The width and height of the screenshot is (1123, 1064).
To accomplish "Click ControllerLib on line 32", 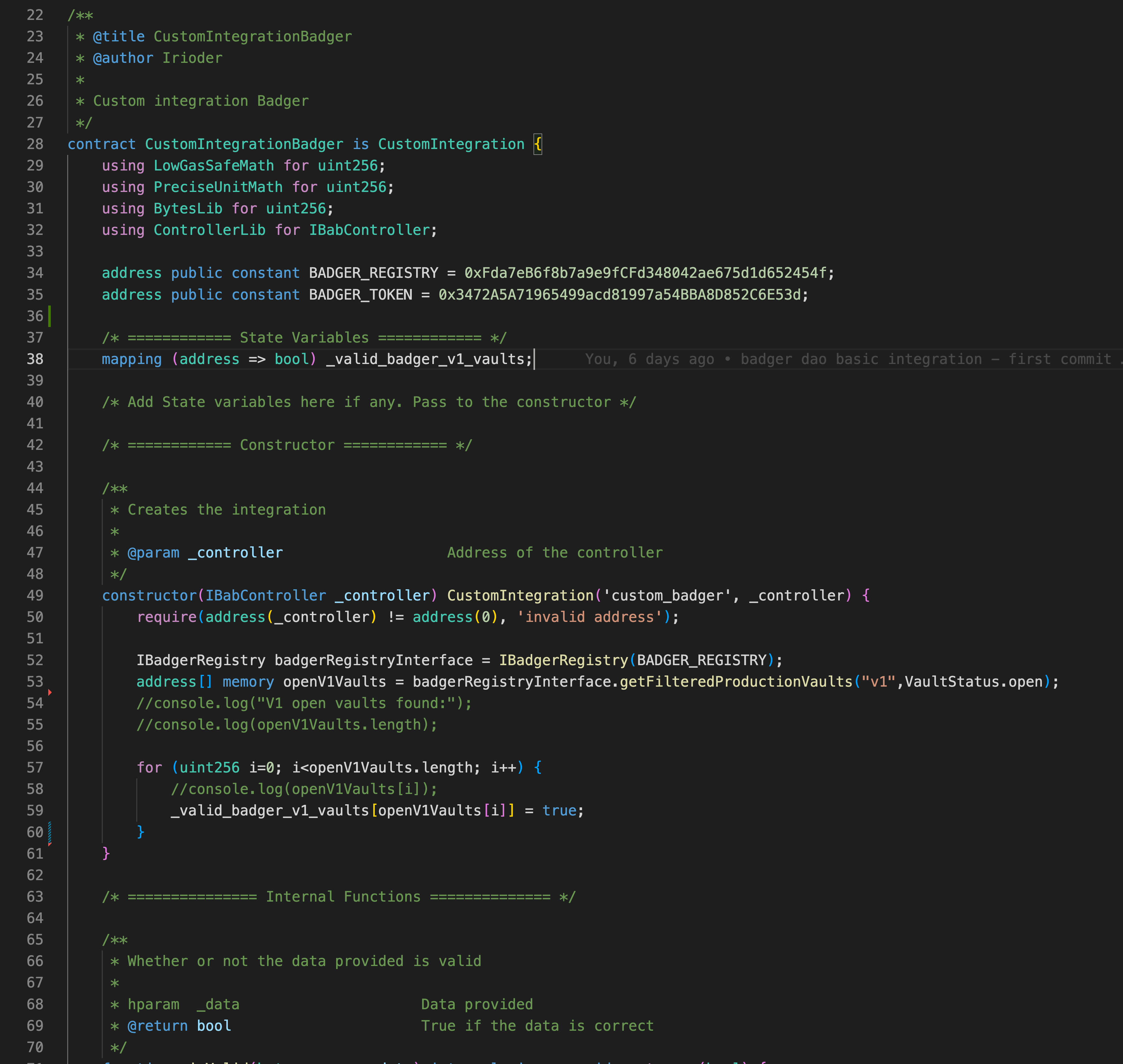I will 209,230.
